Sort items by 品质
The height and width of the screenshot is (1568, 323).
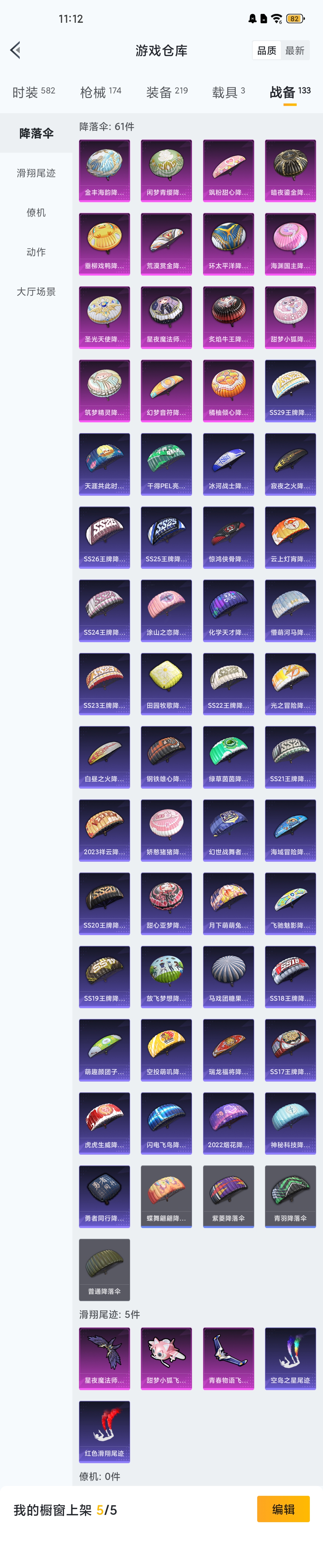(266, 51)
